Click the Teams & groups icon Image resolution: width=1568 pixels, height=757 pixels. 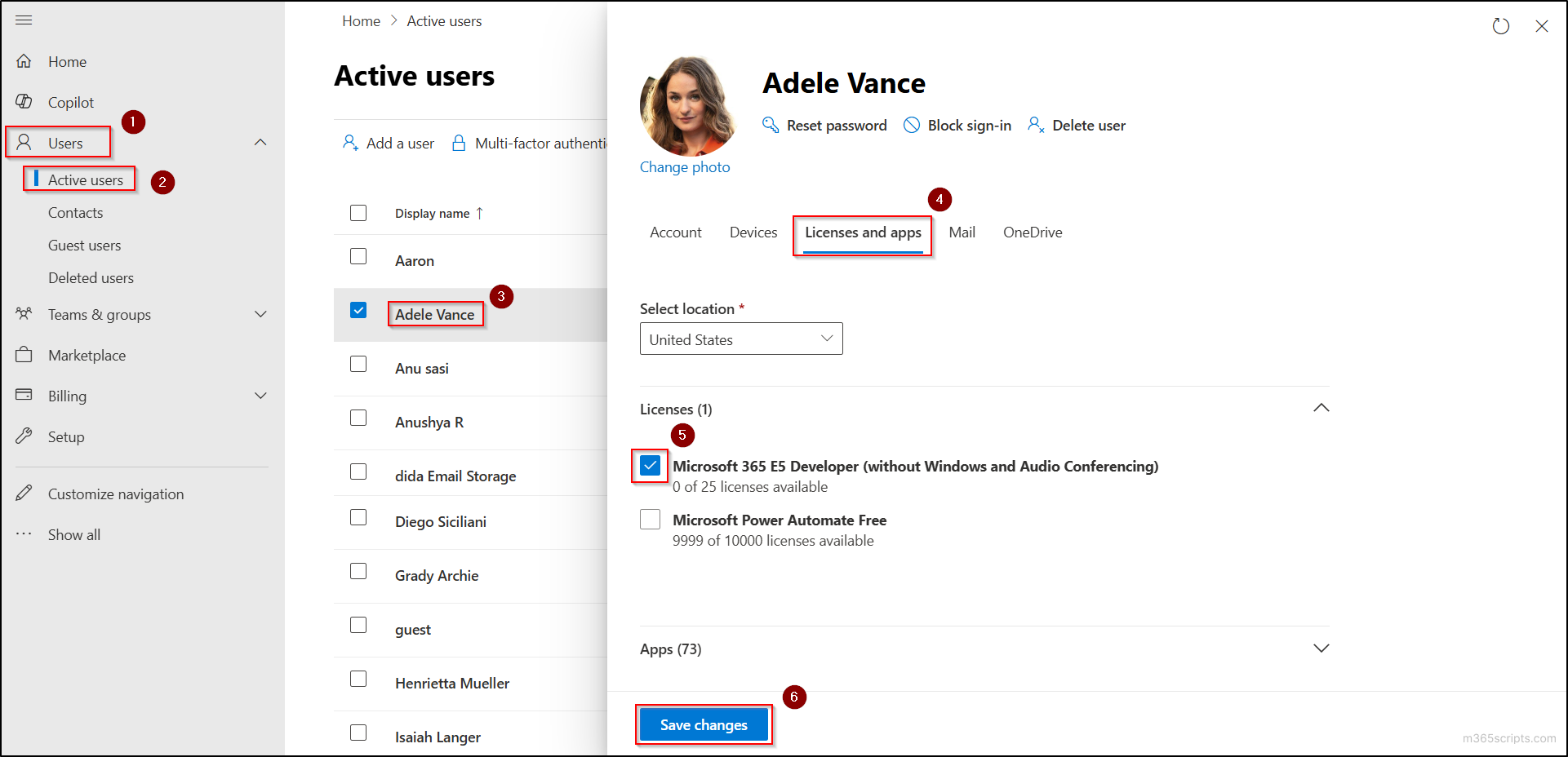point(24,314)
